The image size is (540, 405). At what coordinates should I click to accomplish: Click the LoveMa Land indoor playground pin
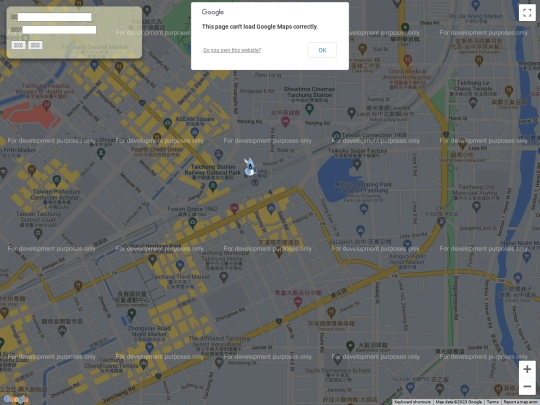[351, 112]
